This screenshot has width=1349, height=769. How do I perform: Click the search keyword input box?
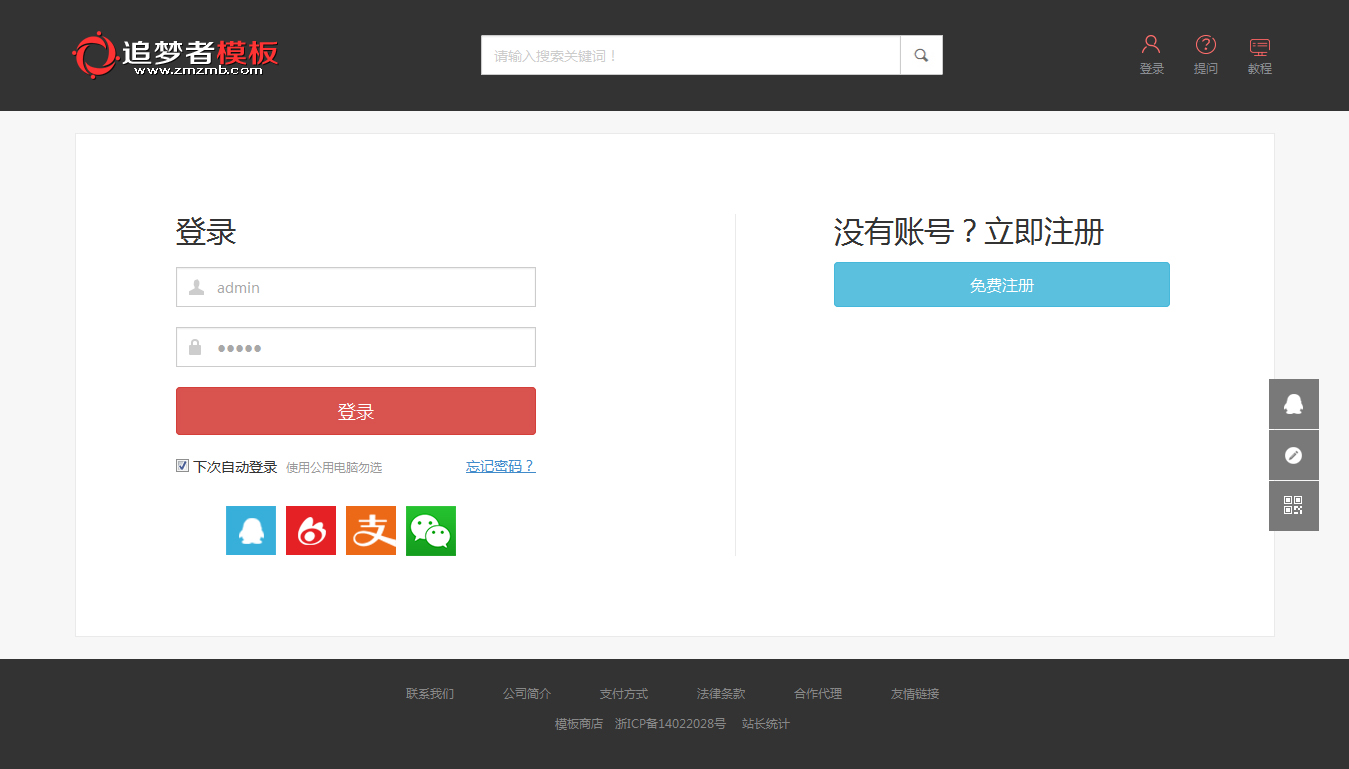(690, 55)
